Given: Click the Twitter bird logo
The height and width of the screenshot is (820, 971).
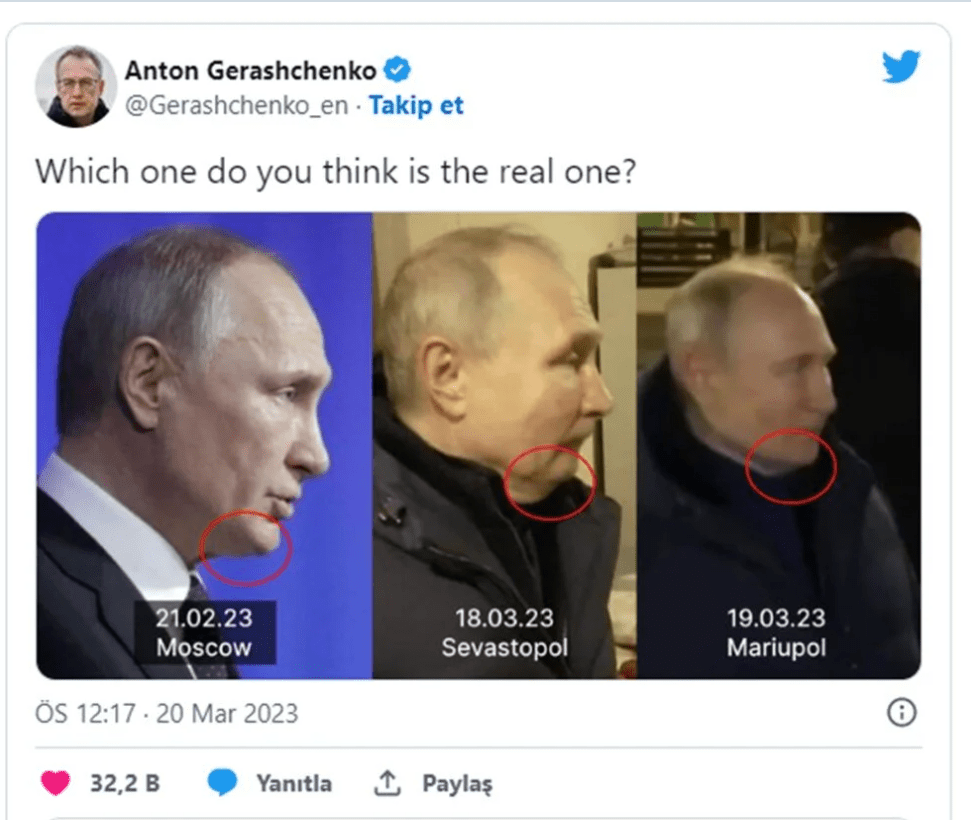Looking at the screenshot, I should point(901,66).
